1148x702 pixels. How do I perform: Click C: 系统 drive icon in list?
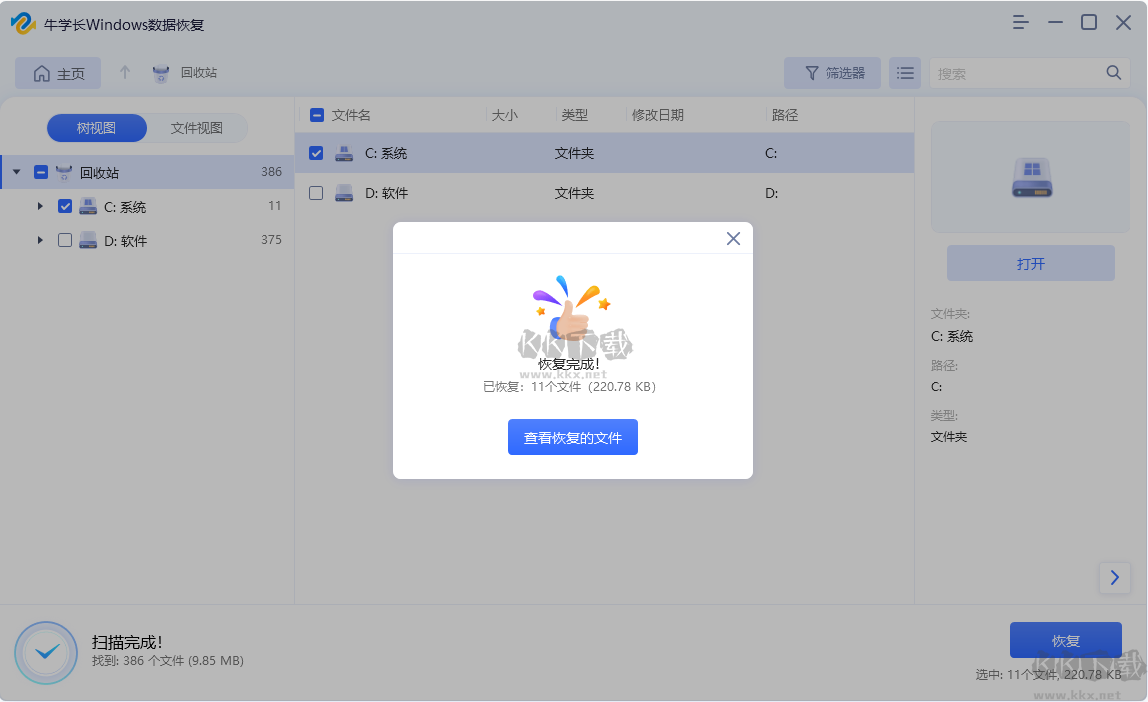(x=344, y=153)
